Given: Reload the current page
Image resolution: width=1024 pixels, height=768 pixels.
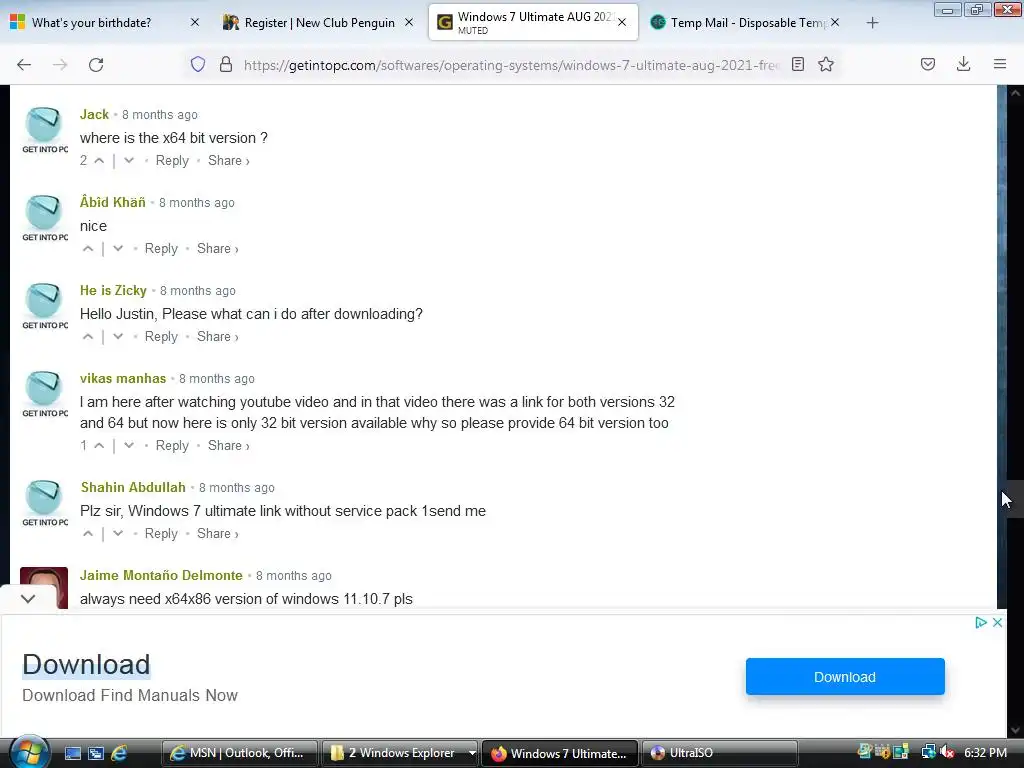Looking at the screenshot, I should point(96,65).
